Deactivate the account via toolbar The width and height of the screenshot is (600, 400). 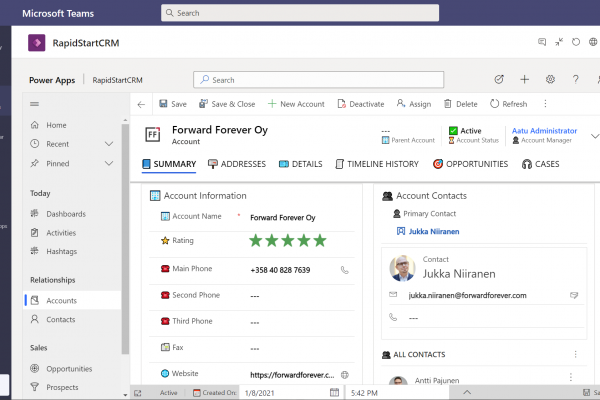360,104
